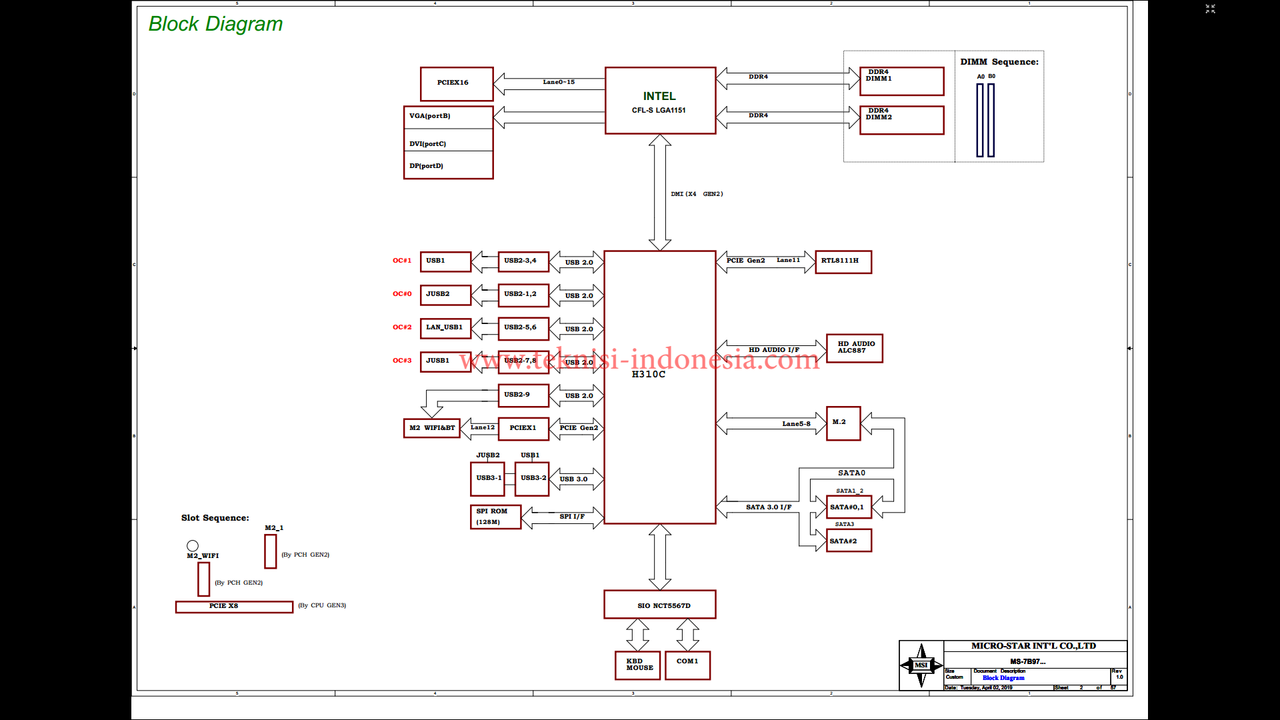This screenshot has width=1280, height=720.
Task: Click the A0 DIMM slot bar
Action: point(980,119)
